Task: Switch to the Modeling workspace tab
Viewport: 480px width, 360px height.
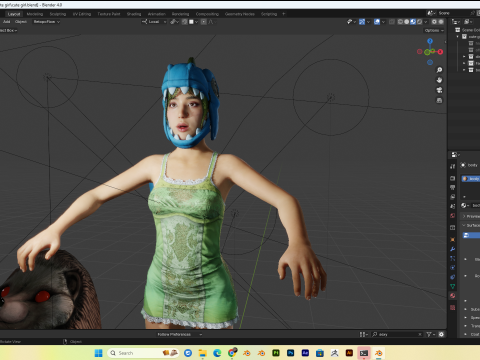Action: click(35, 14)
